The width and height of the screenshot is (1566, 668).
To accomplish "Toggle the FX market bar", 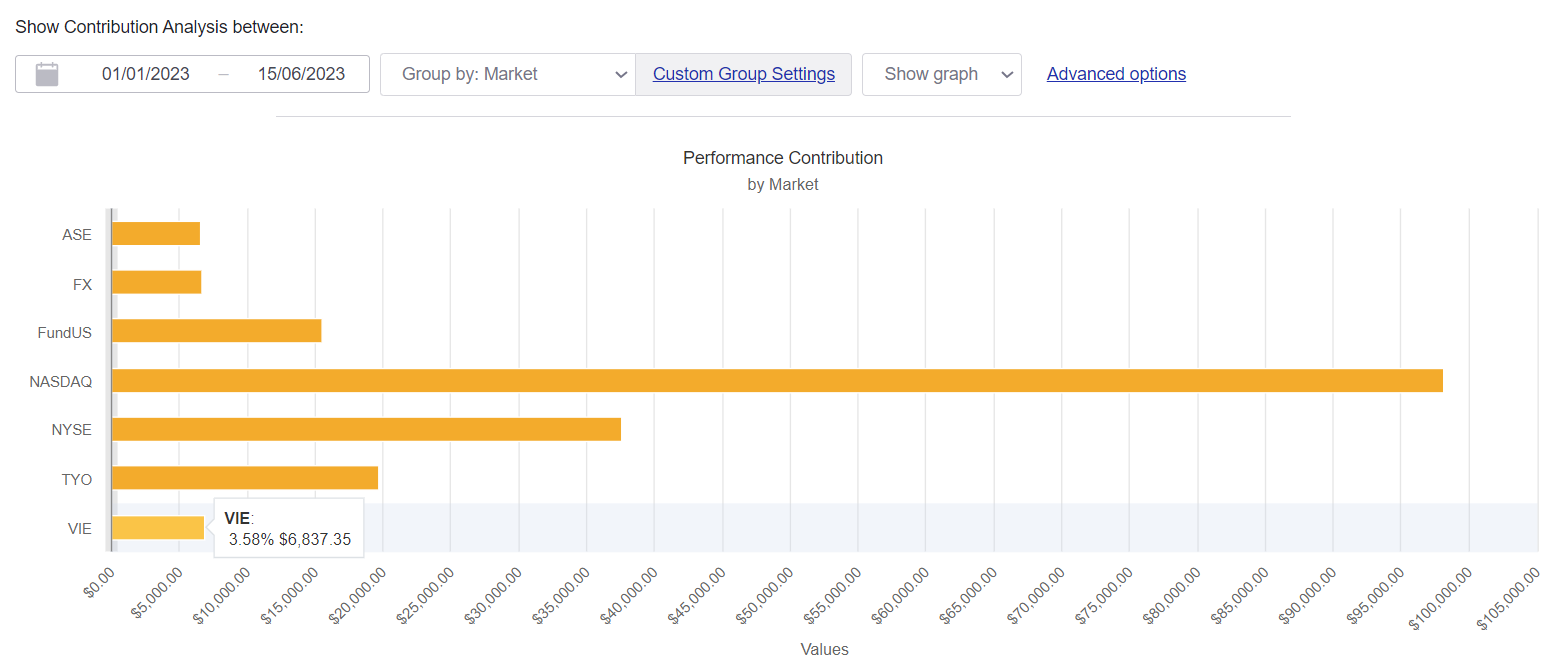I will click(155, 283).
